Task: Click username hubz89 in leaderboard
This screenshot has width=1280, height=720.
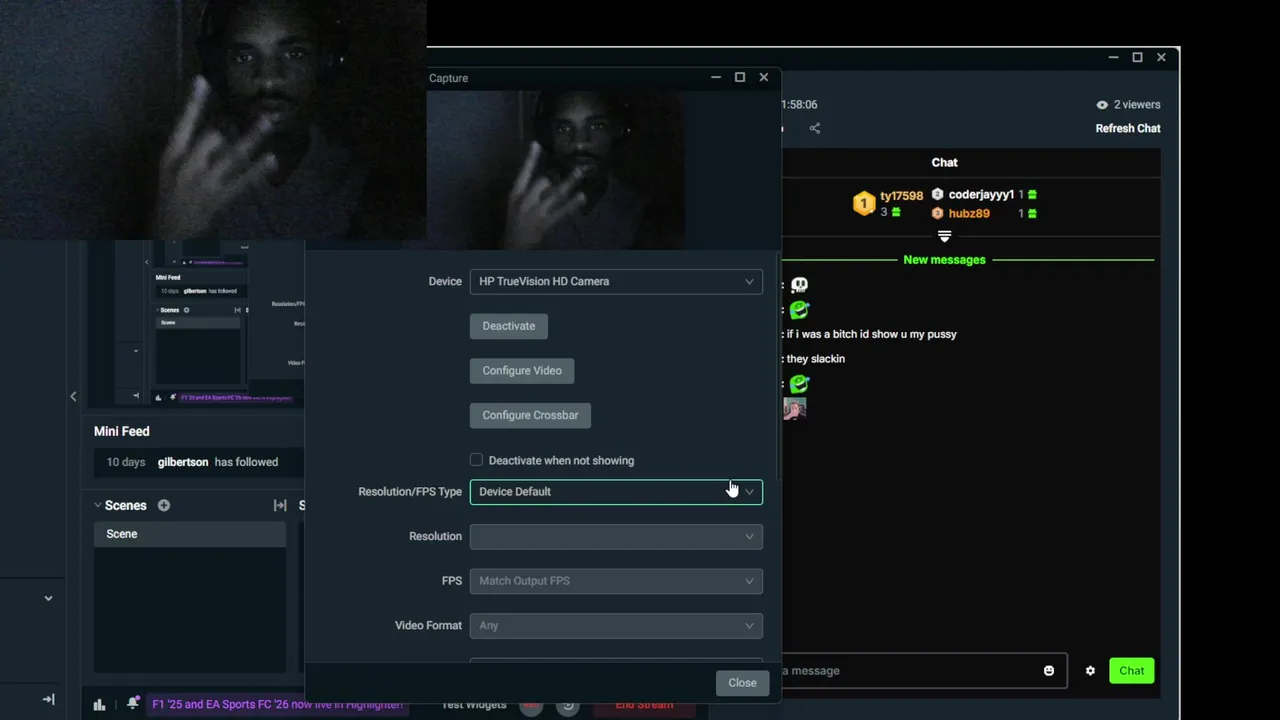Action: [969, 214]
